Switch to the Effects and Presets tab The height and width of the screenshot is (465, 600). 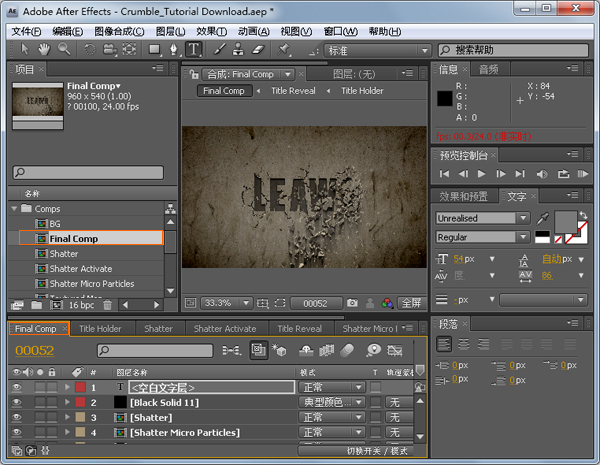click(x=464, y=196)
